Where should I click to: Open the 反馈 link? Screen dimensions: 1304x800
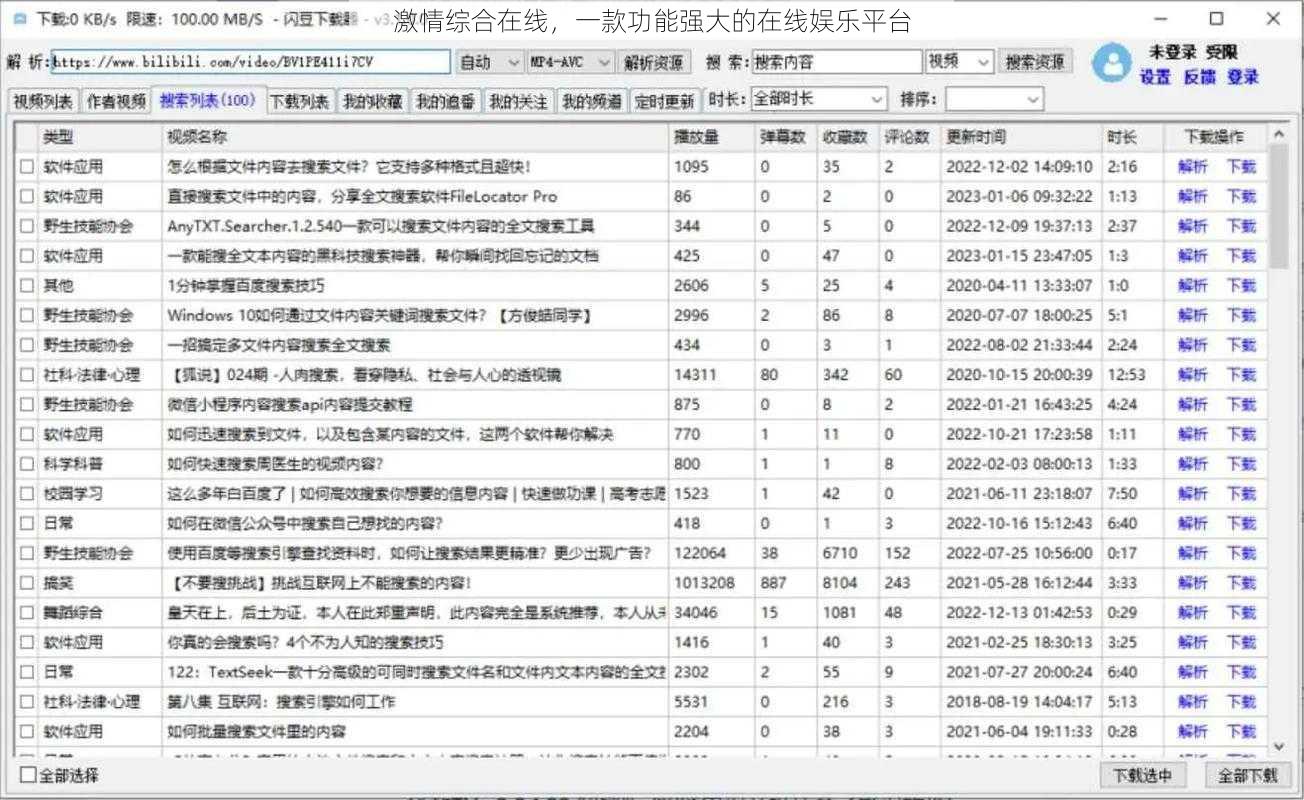(1199, 77)
